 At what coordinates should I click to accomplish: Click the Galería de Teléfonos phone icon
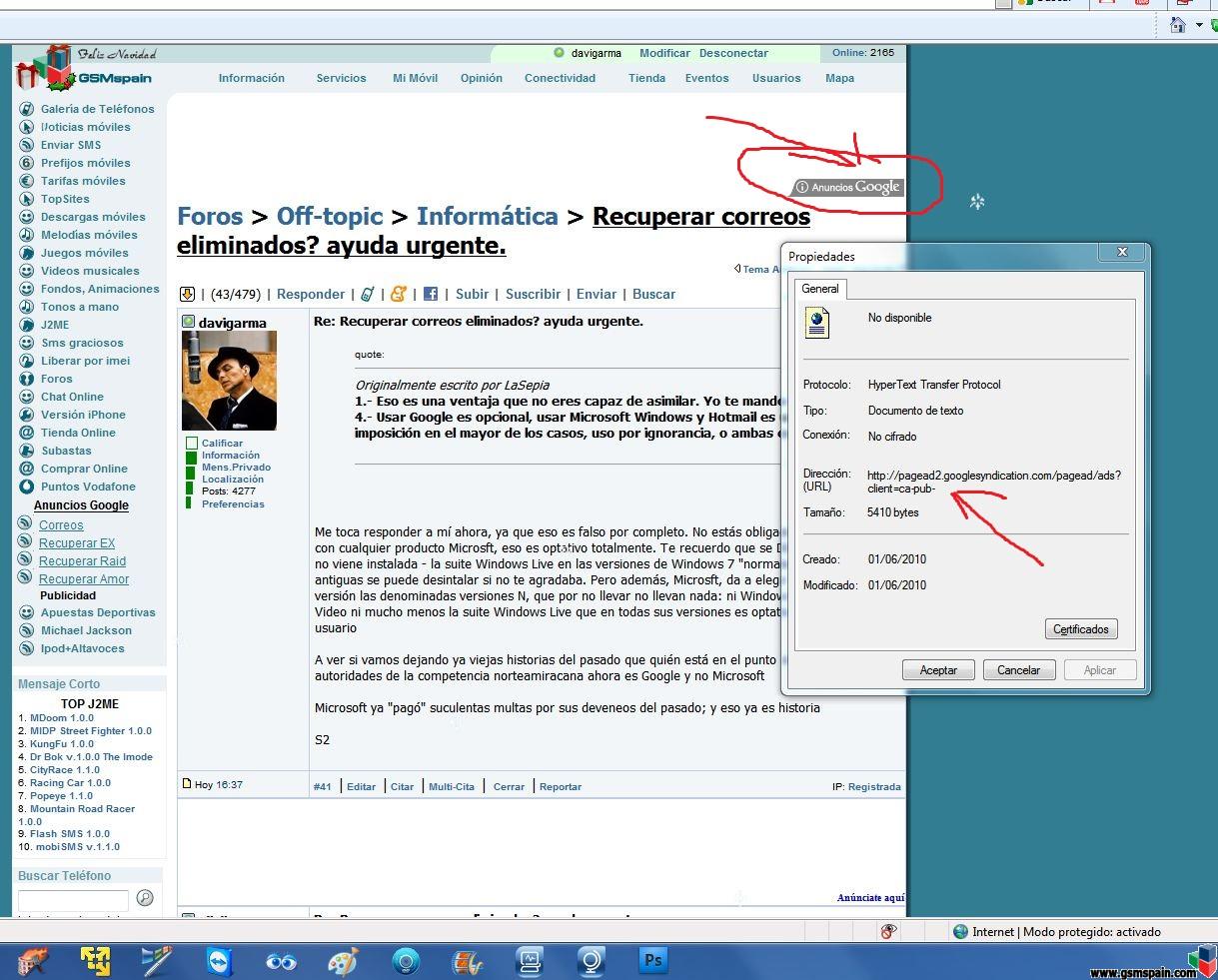(27, 109)
